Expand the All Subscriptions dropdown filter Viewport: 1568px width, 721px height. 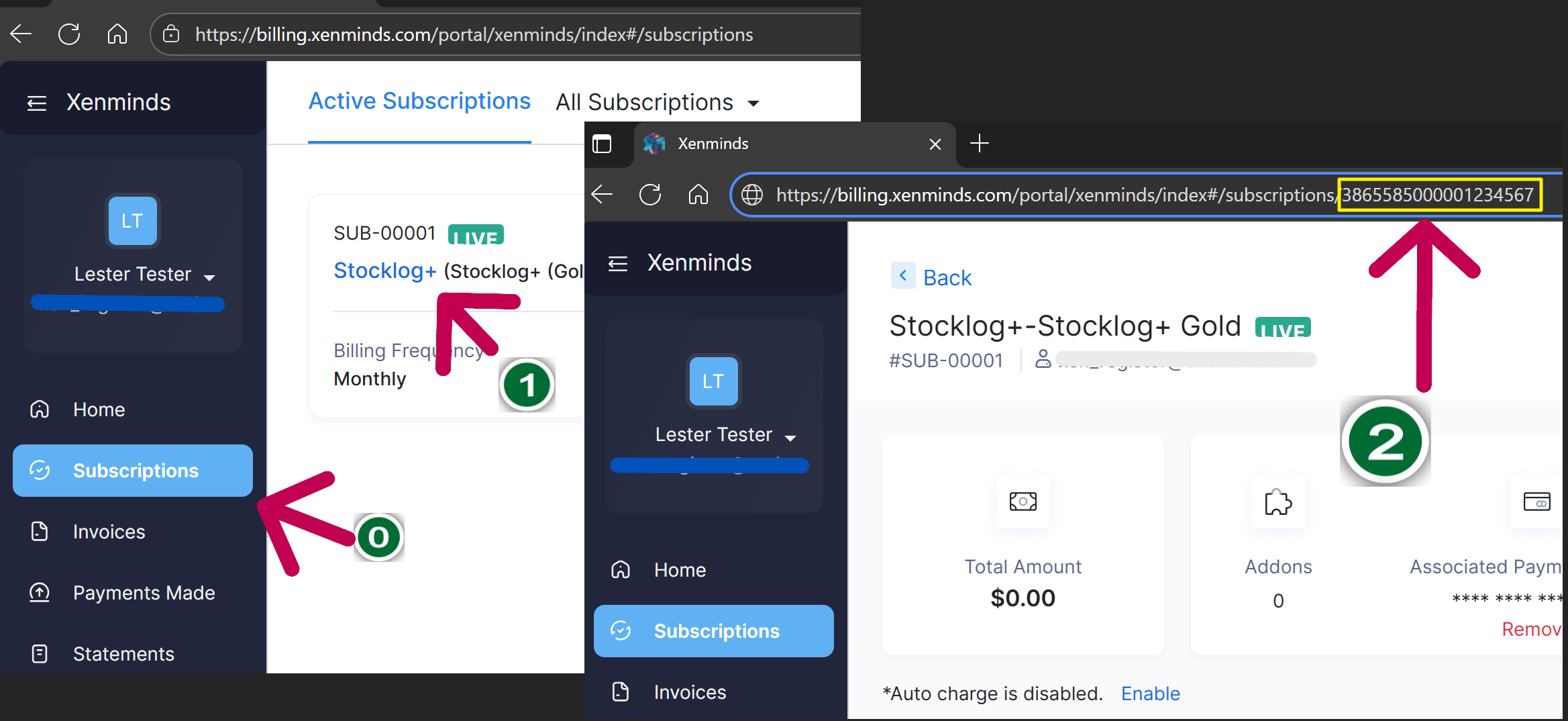coord(657,103)
